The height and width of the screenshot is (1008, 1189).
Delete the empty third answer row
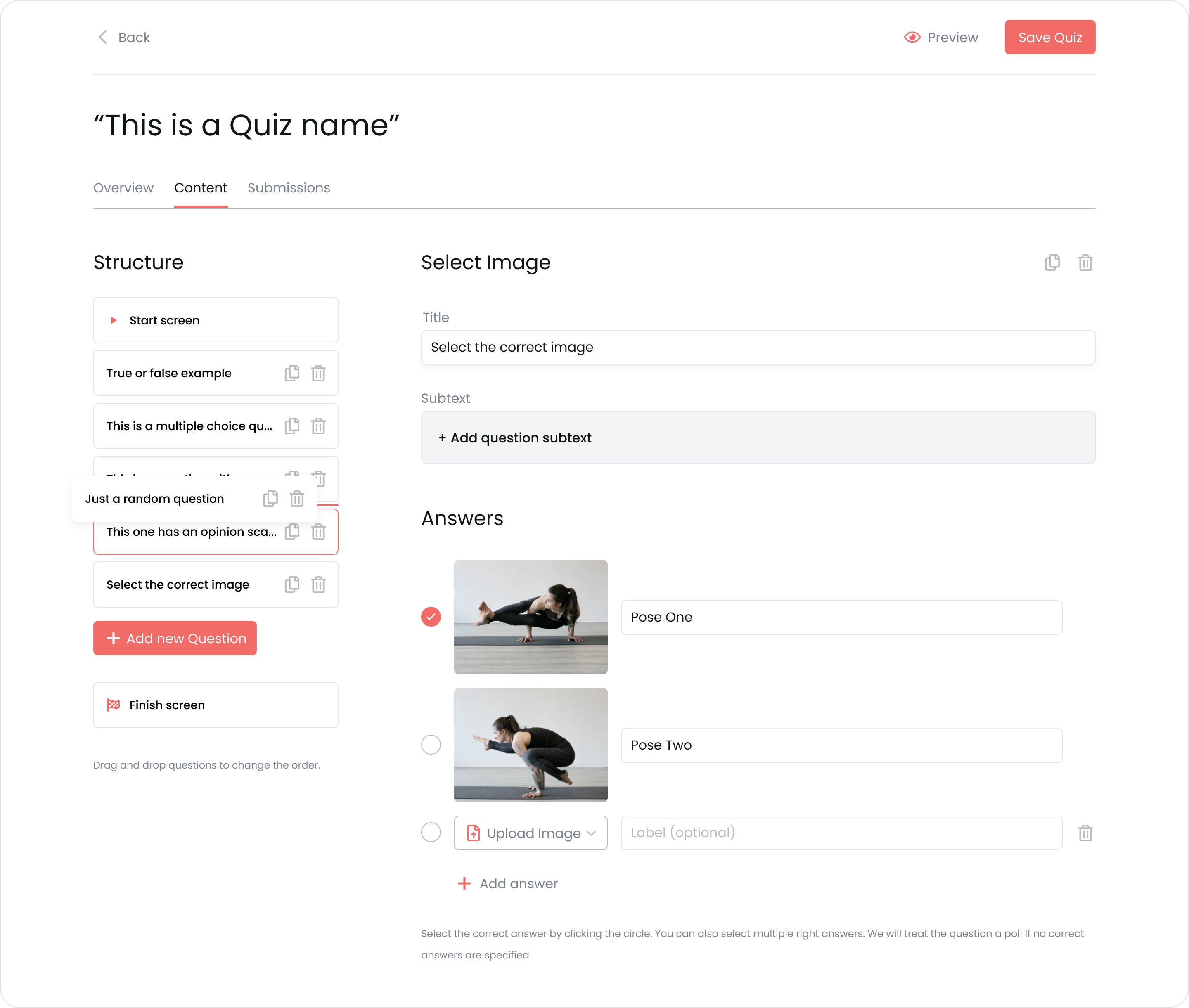coord(1085,833)
